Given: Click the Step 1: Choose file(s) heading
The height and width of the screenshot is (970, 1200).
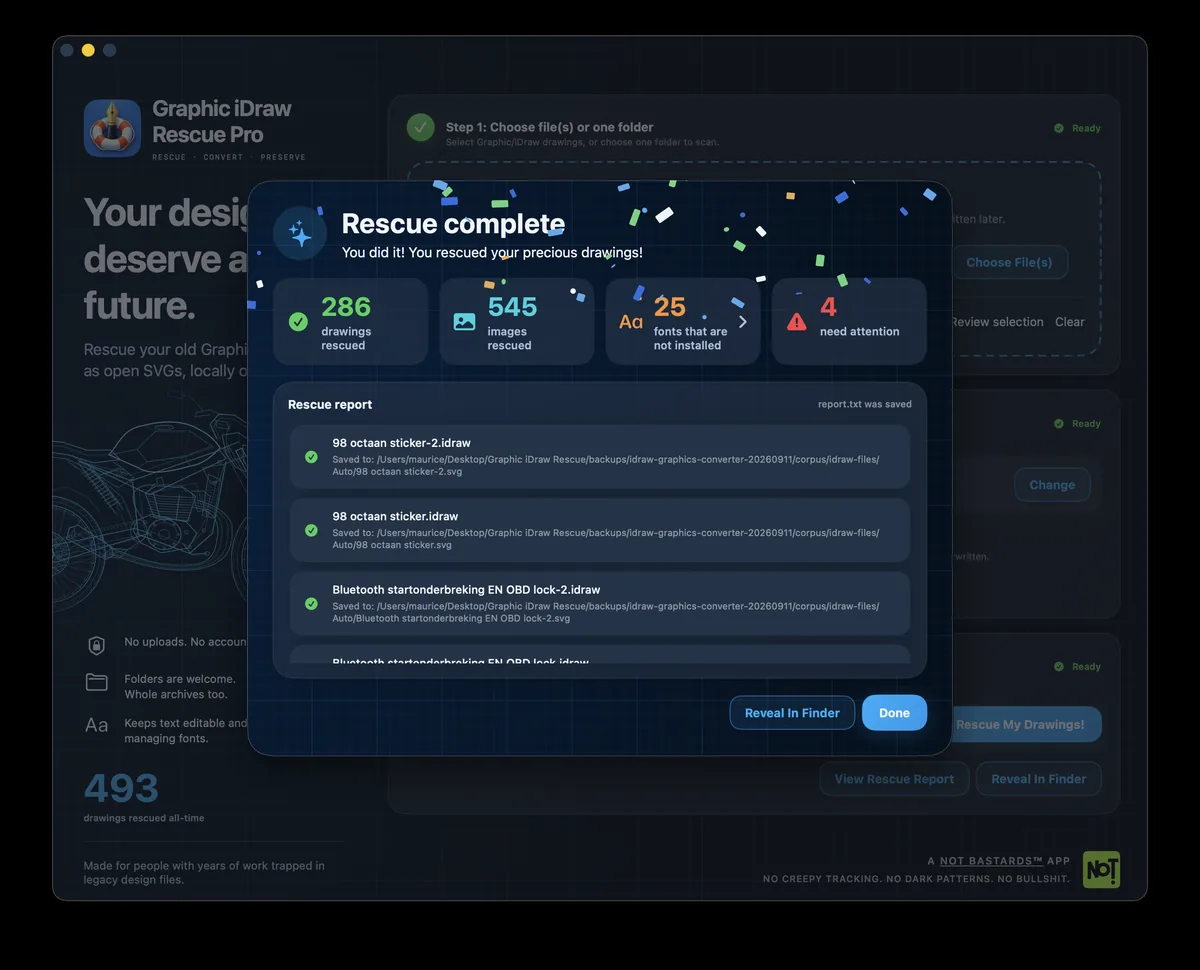Looking at the screenshot, I should (549, 127).
